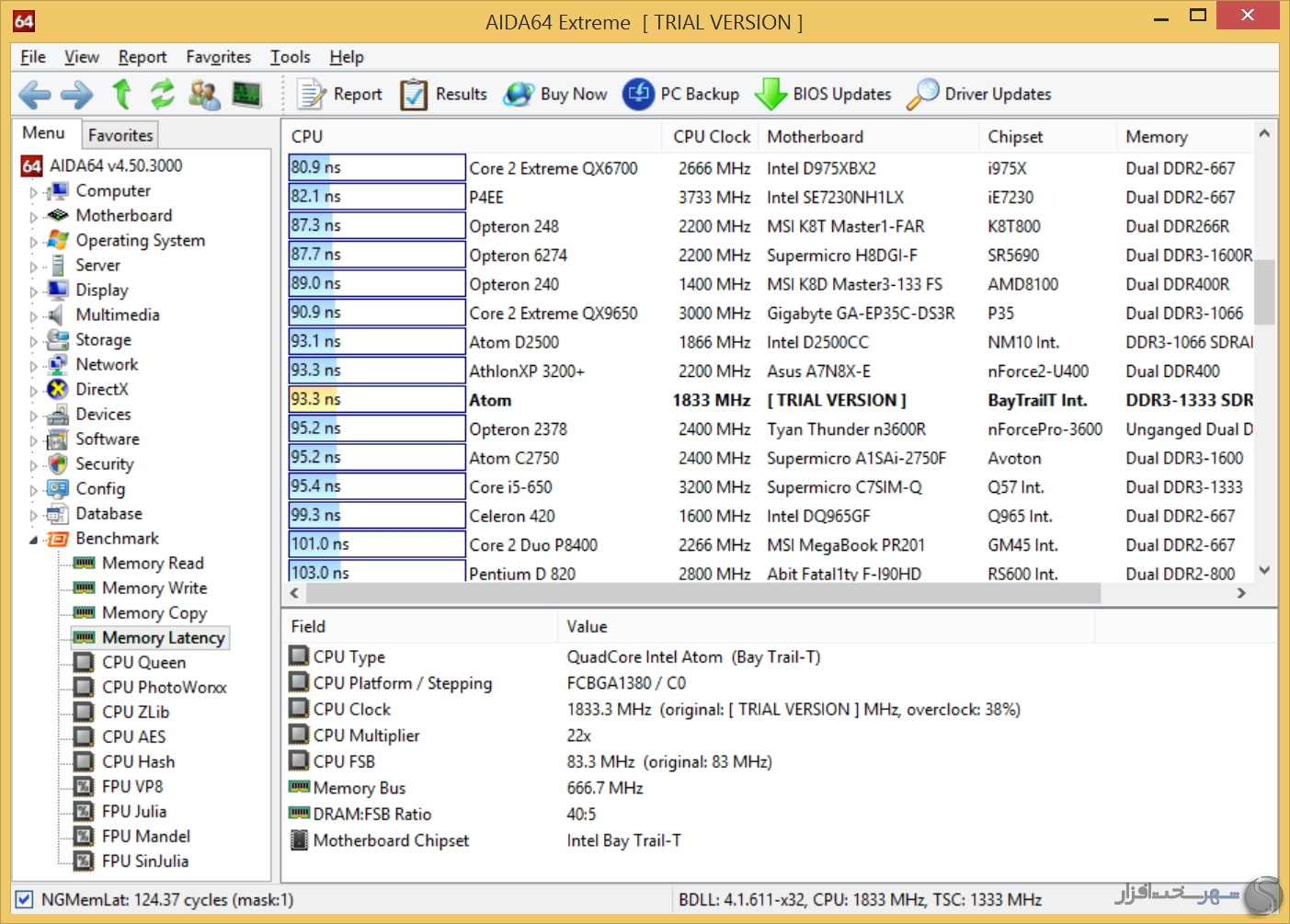This screenshot has height=924, width=1290.
Task: Select the Memory Write benchmark
Action: point(154,587)
